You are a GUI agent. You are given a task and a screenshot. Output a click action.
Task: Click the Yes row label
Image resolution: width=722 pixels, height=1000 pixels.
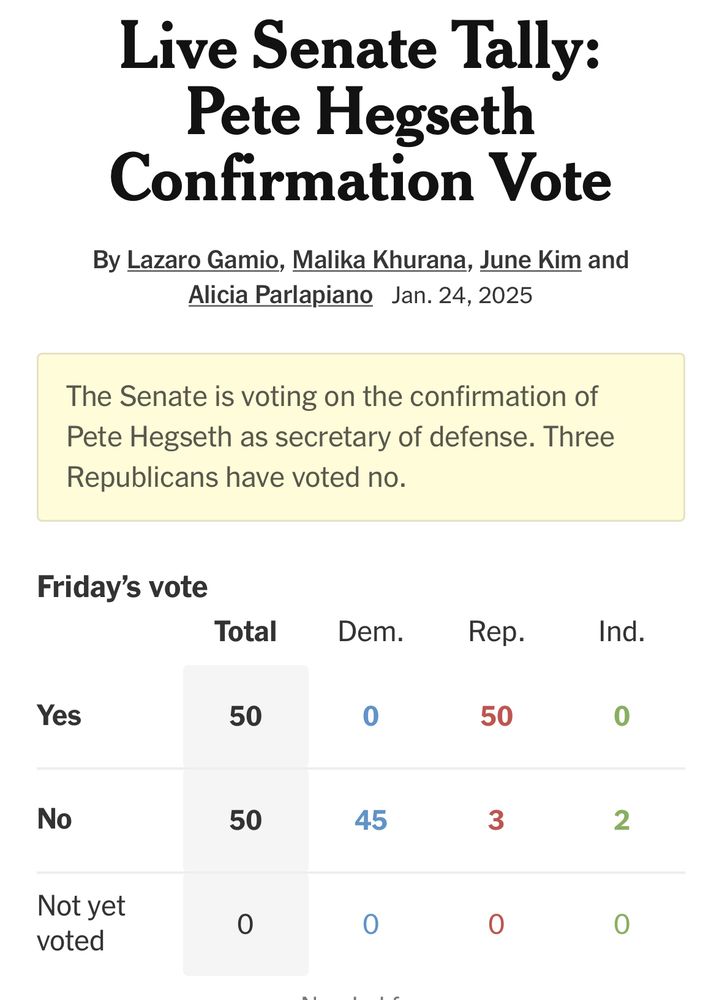click(x=59, y=716)
